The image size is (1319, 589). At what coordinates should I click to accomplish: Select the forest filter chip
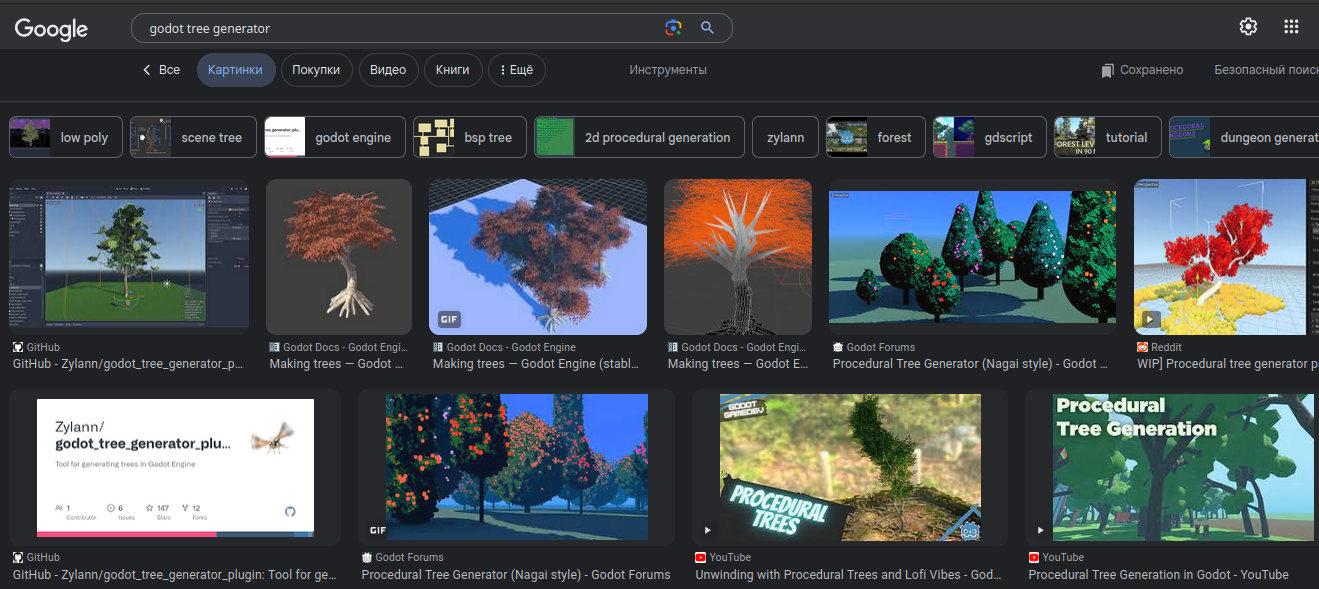click(x=876, y=137)
